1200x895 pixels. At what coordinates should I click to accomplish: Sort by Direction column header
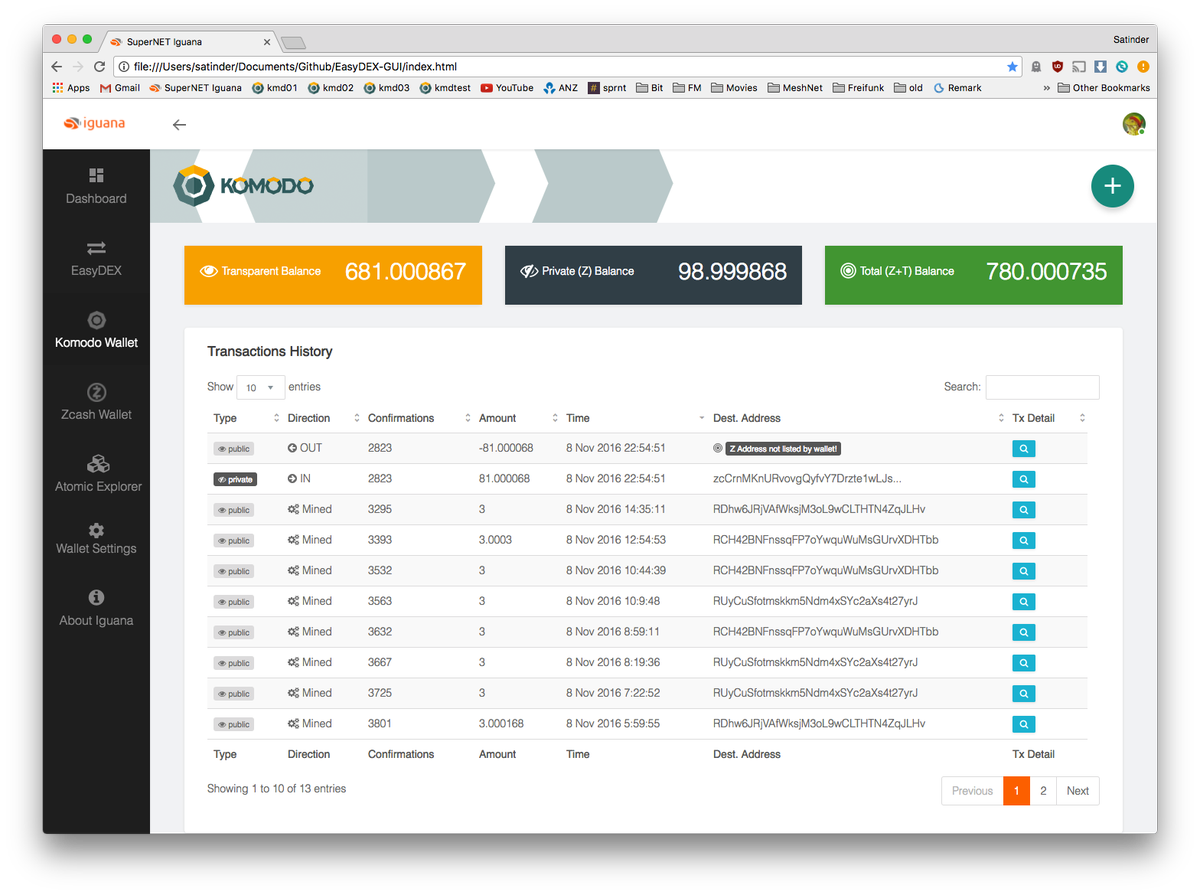(322, 418)
